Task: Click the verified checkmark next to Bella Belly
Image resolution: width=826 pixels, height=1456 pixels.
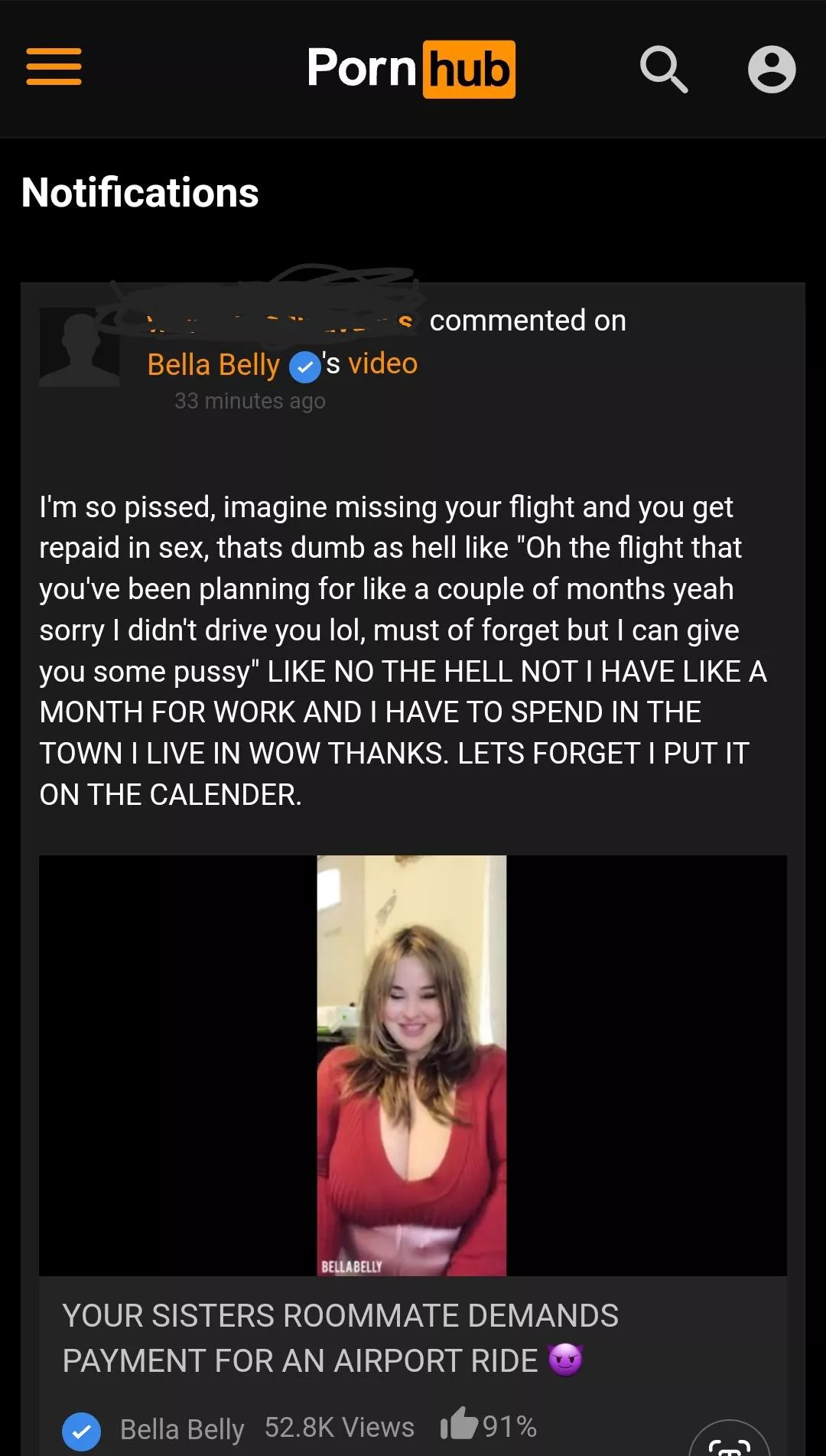Action: click(304, 366)
